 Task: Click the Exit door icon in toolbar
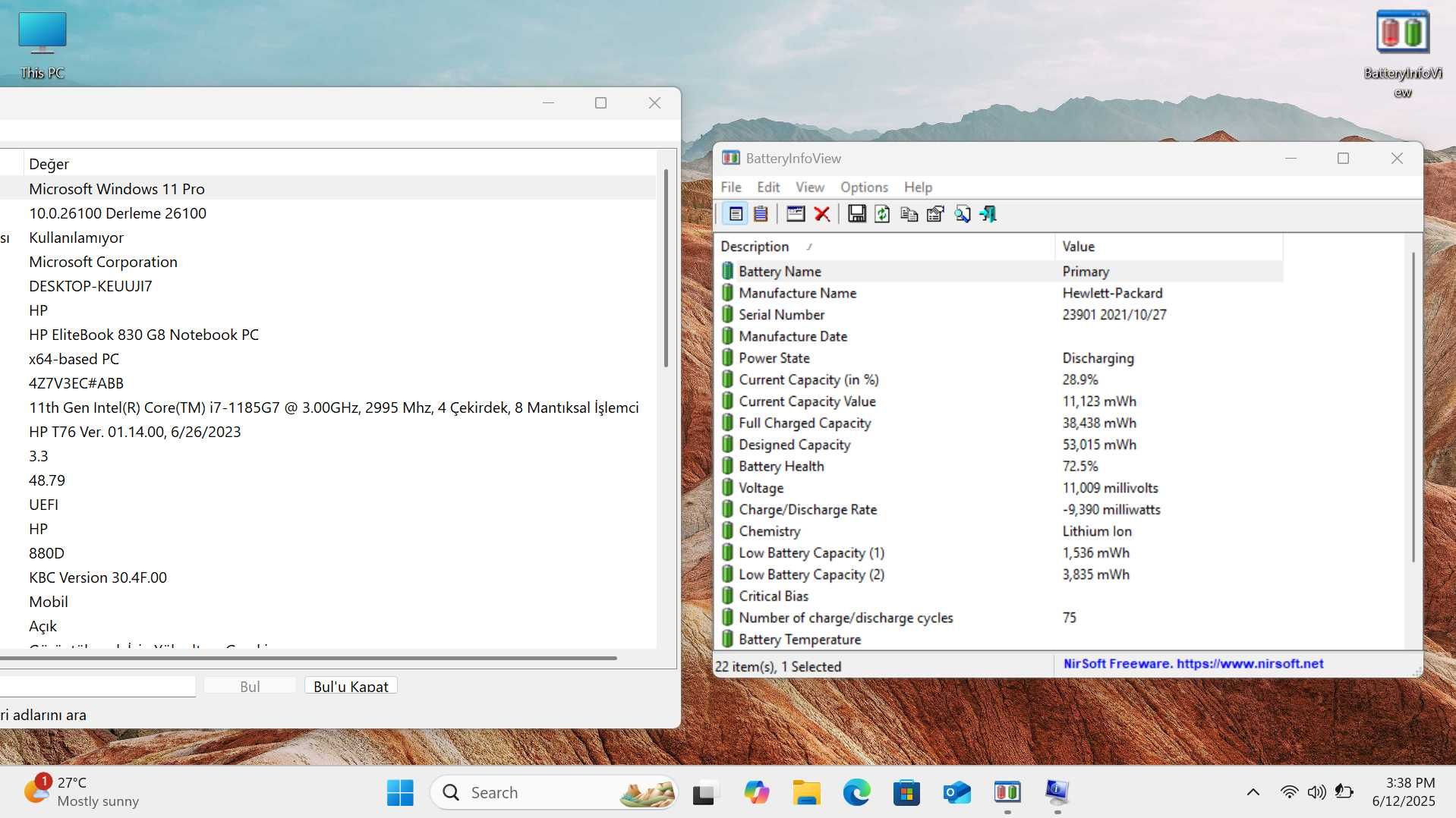988,214
